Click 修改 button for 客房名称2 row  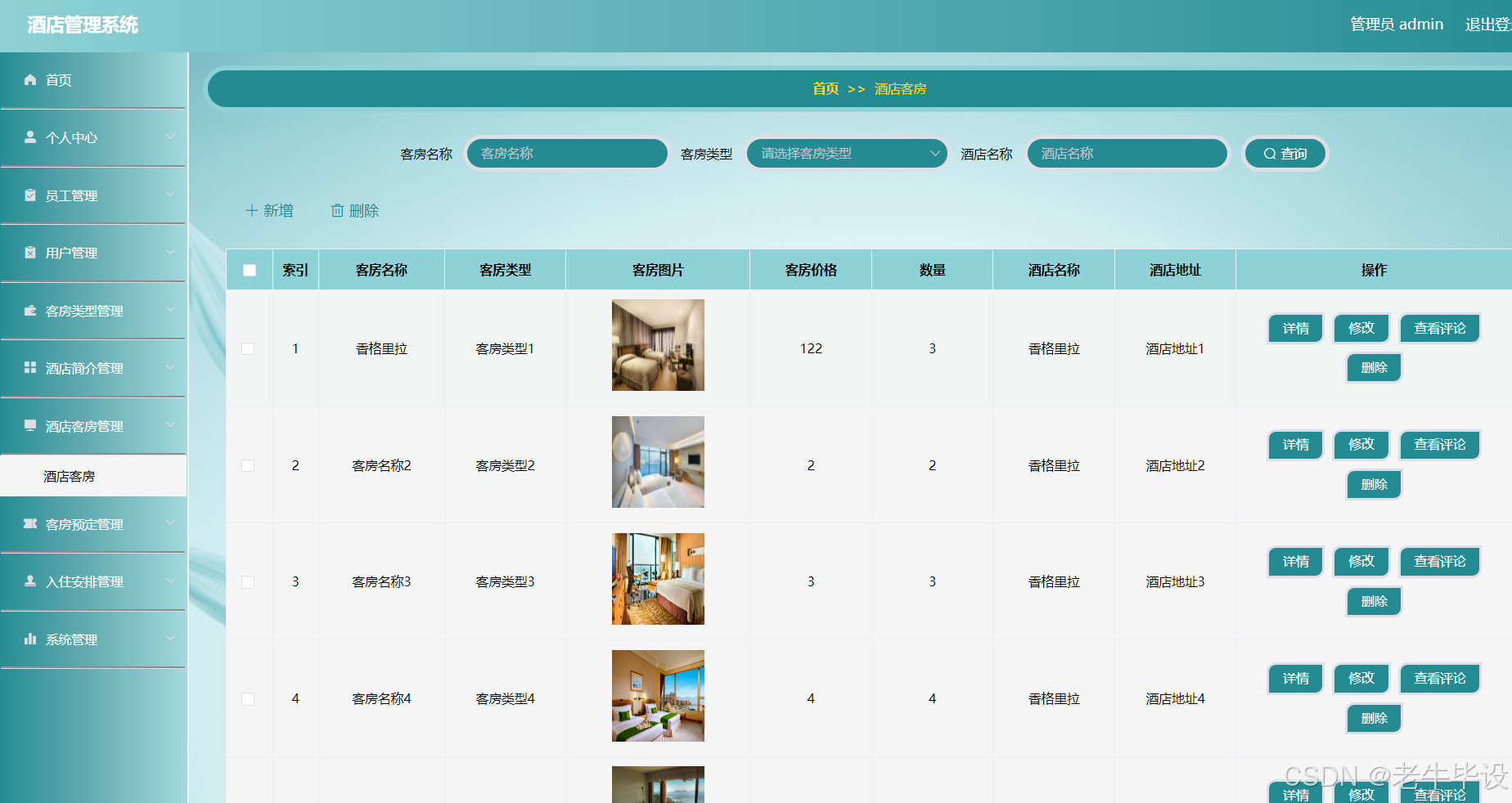click(1361, 445)
